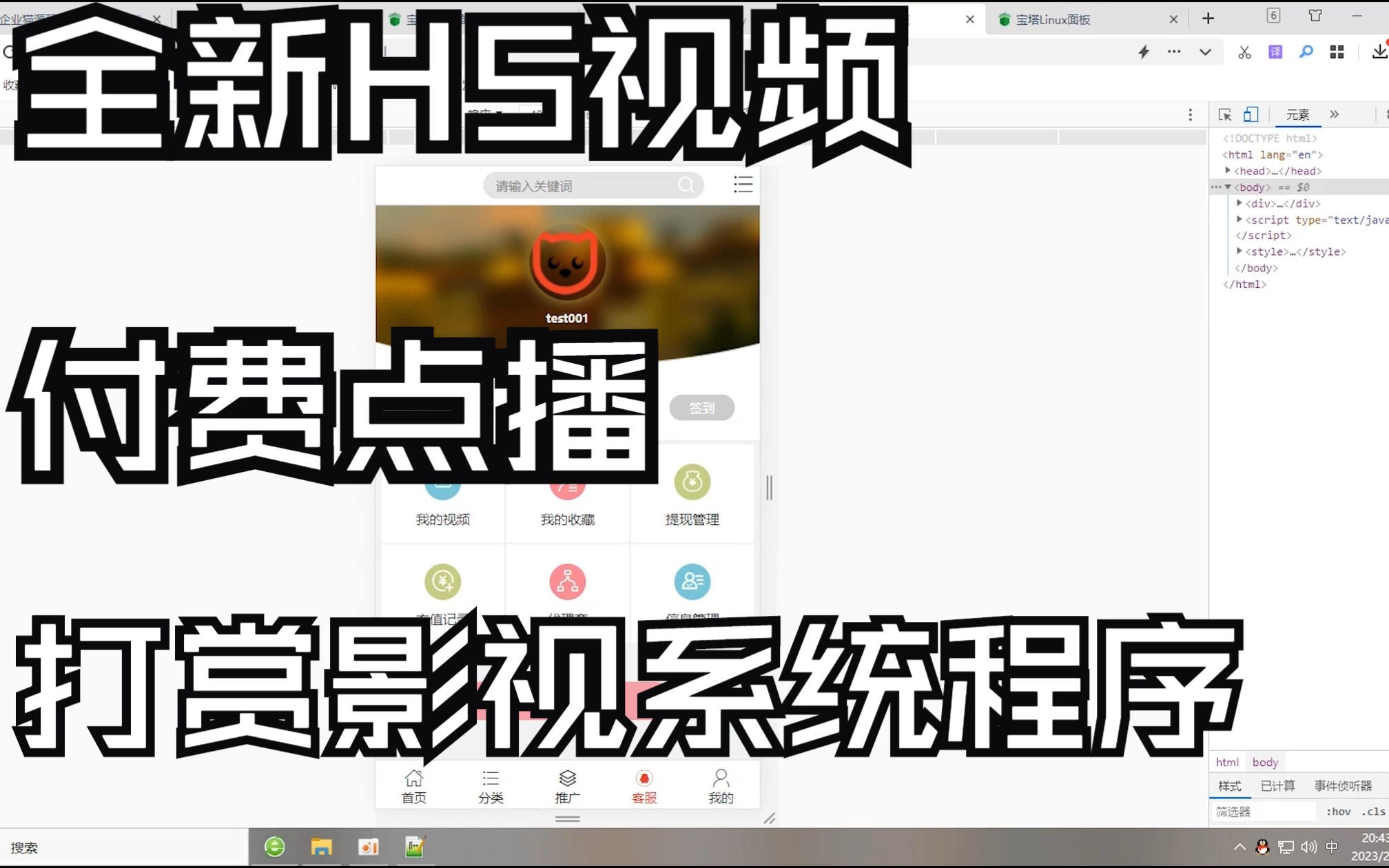Viewport: 1389px width, 868px height.
Task: Click the blue info management icon
Action: [x=692, y=581]
